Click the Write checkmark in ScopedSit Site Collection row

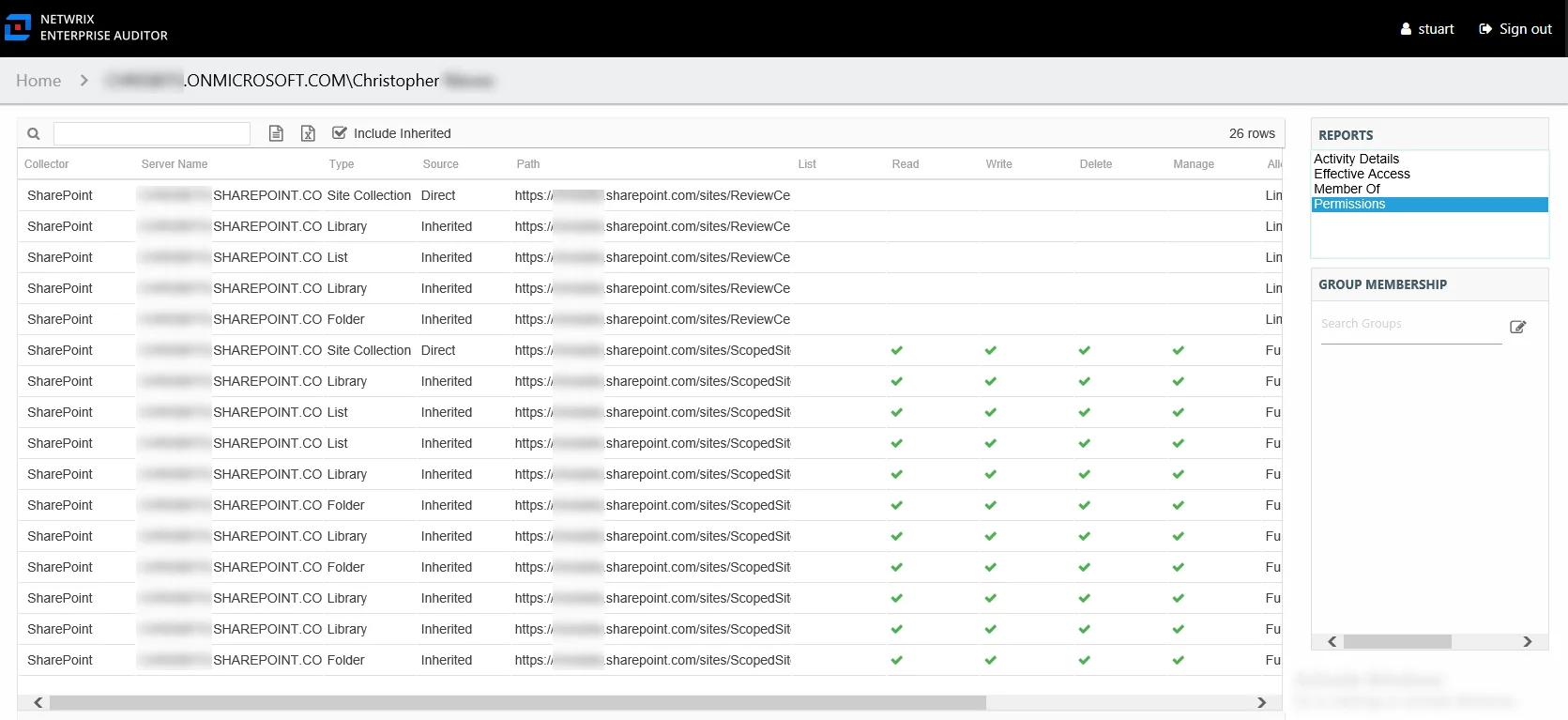pos(991,350)
